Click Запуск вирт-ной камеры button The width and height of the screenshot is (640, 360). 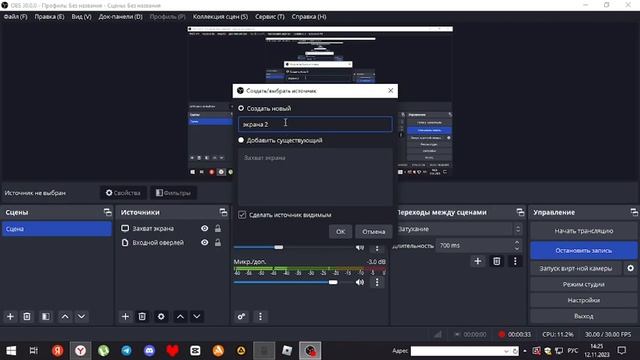tap(576, 268)
